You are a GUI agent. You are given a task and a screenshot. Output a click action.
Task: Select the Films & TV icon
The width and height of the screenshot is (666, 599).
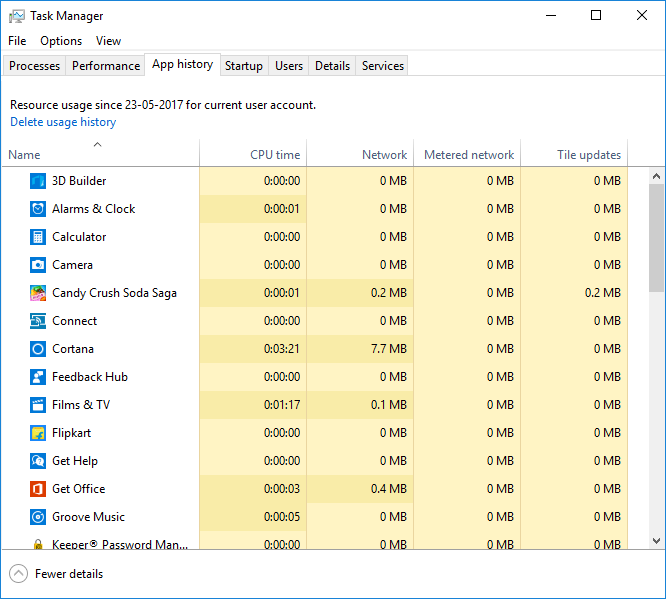tap(37, 405)
